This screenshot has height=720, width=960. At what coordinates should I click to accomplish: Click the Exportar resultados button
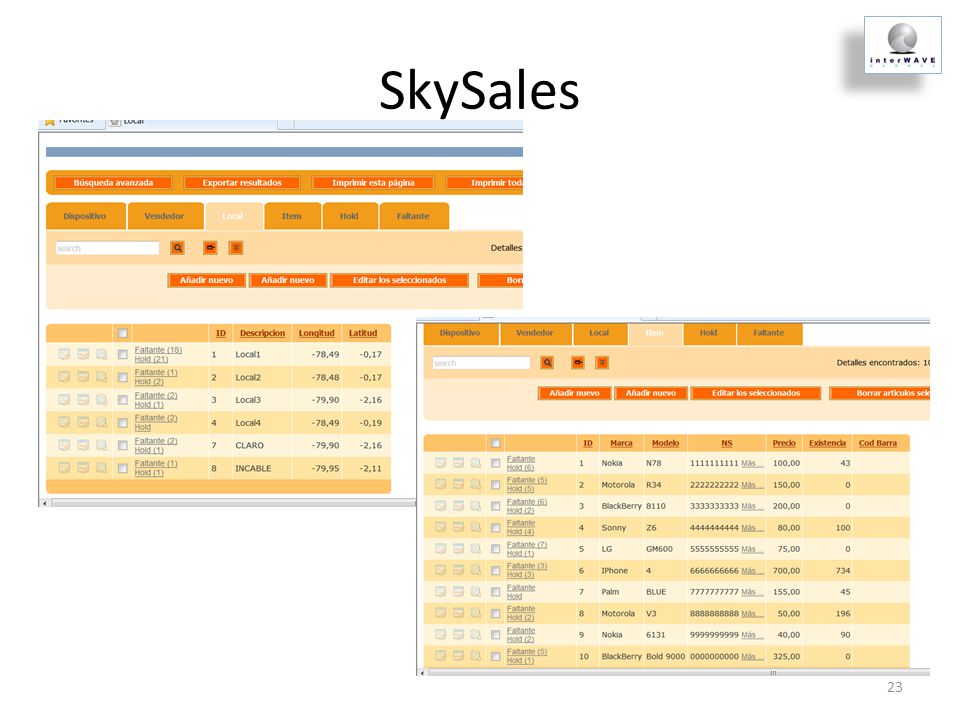click(242, 182)
